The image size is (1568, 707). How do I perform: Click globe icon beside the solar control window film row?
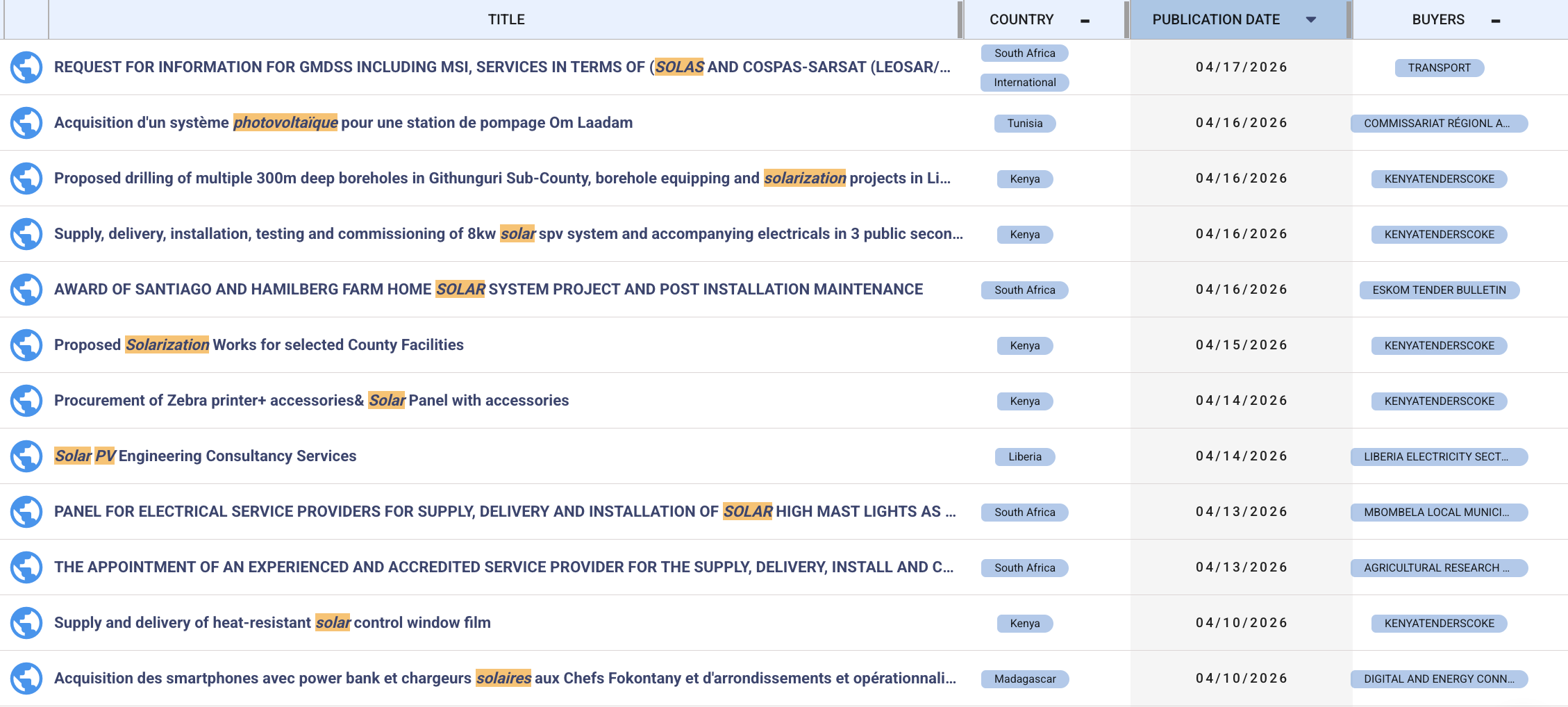(x=26, y=623)
